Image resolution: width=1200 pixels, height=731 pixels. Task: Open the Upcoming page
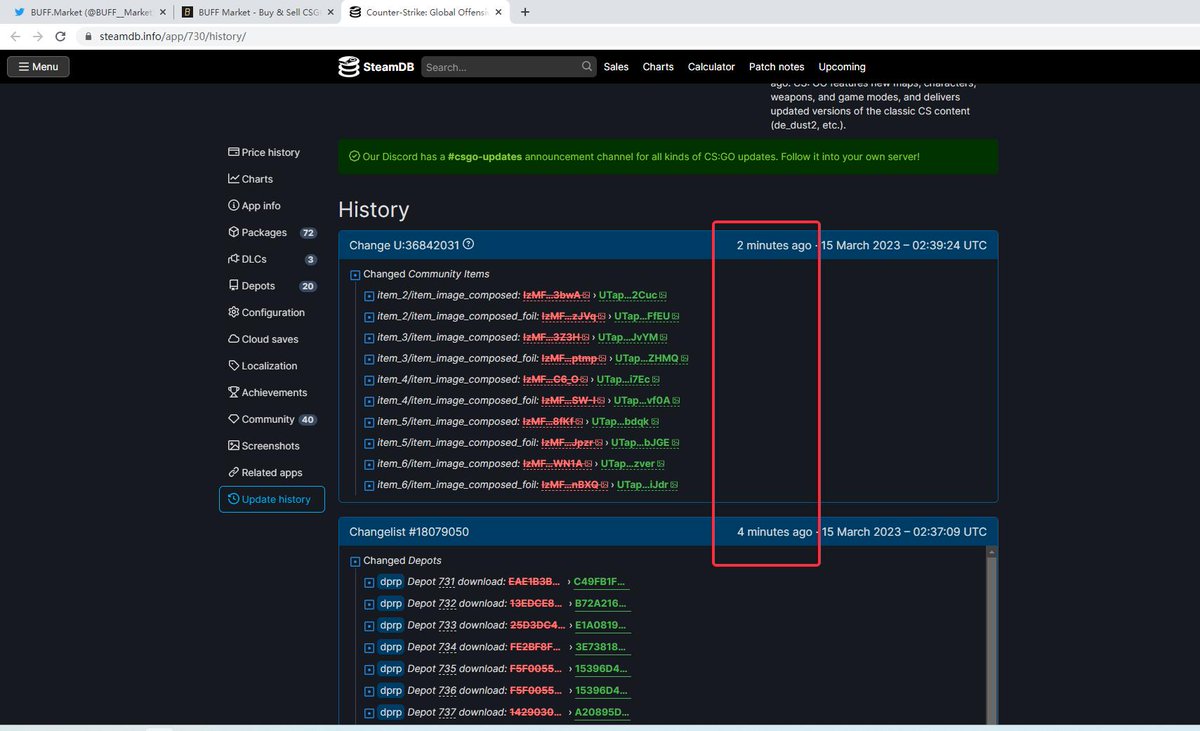point(841,67)
